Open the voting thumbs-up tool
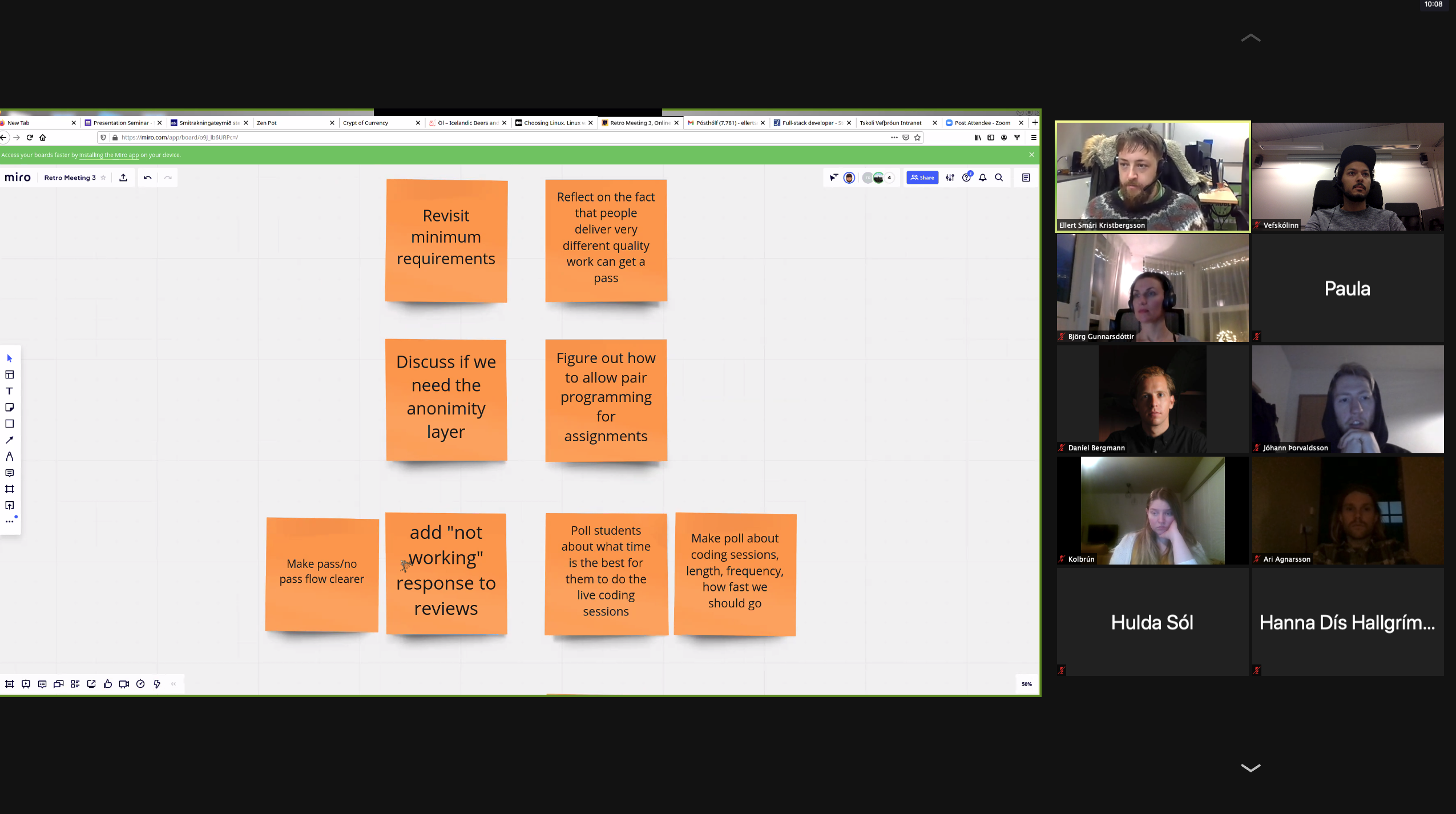 (107, 684)
